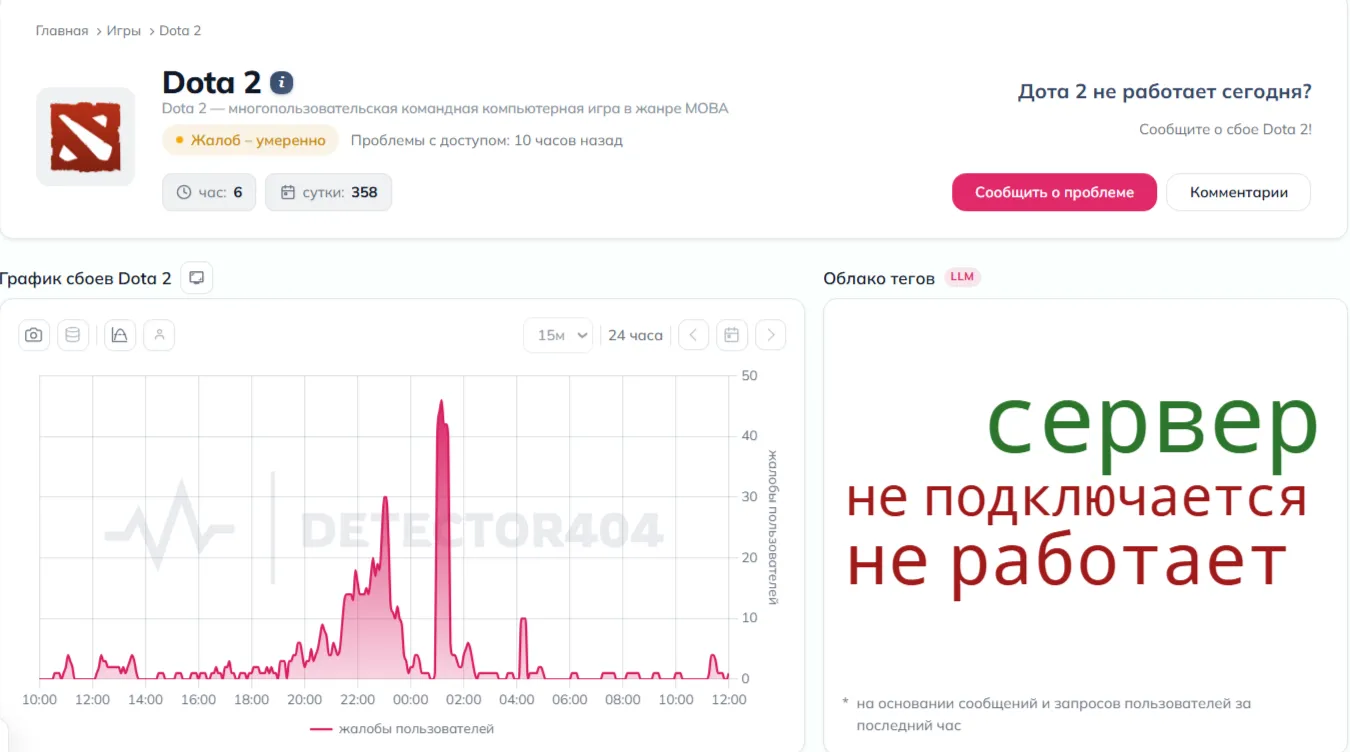This screenshot has height=752, width=1350.
Task: Click Dota 2 breadcrumb item
Action: (x=180, y=31)
